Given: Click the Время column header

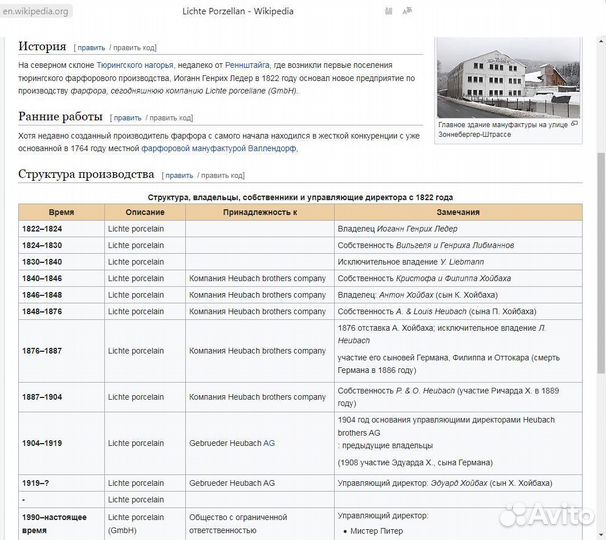Looking at the screenshot, I should click(61, 212).
